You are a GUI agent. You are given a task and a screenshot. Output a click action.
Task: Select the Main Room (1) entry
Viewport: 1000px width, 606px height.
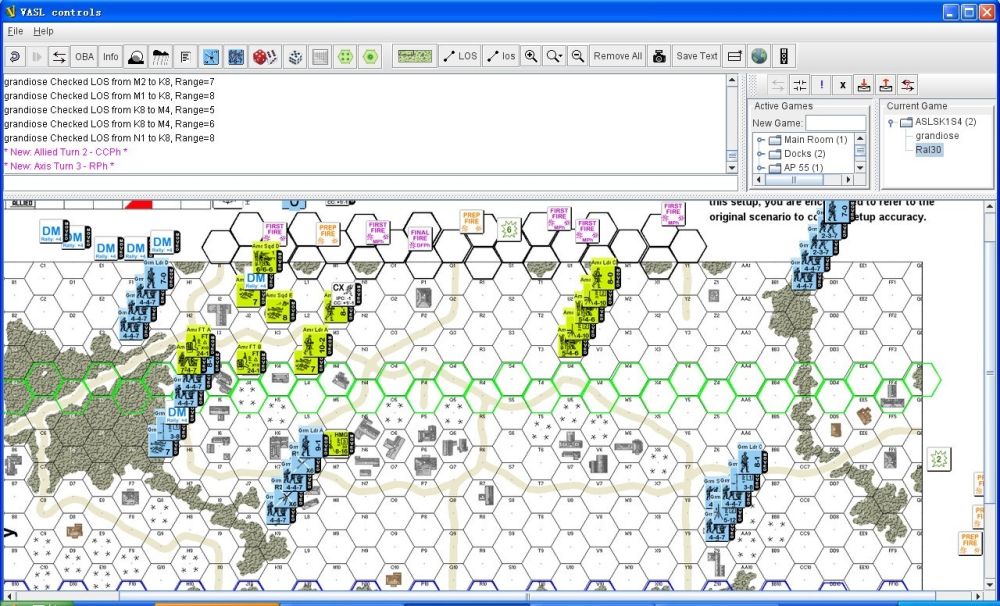point(816,140)
